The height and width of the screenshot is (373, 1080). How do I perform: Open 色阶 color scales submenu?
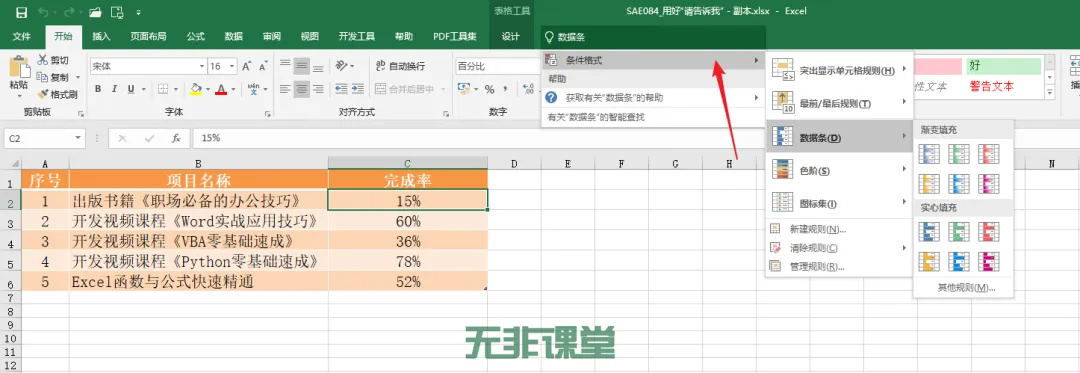839,169
